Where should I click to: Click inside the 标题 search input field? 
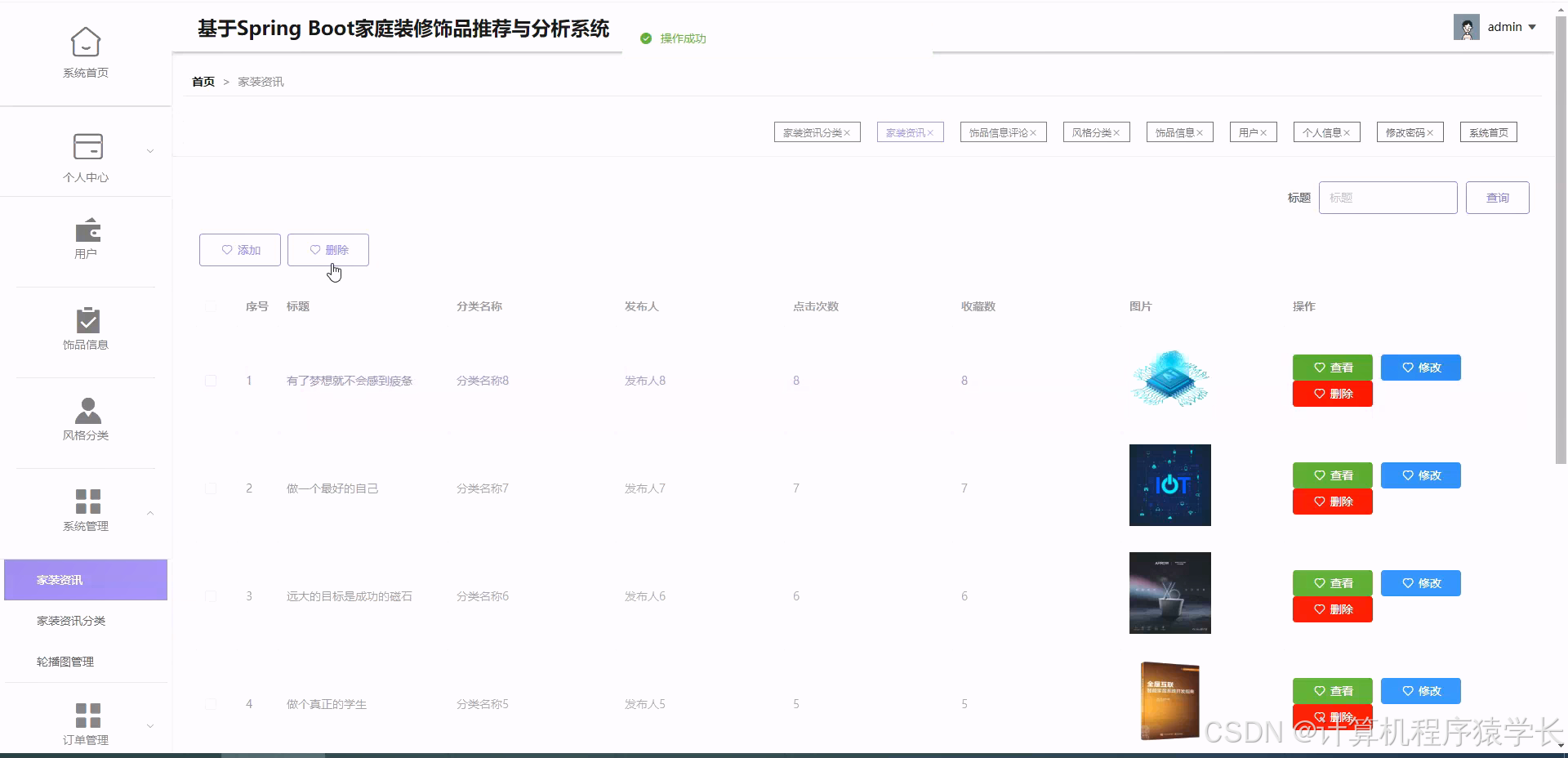(1387, 197)
